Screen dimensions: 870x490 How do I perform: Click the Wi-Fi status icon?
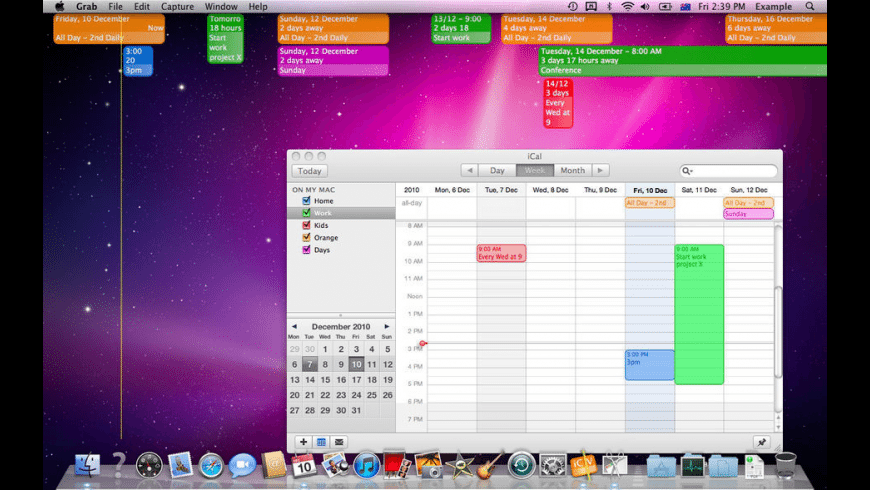click(x=627, y=7)
